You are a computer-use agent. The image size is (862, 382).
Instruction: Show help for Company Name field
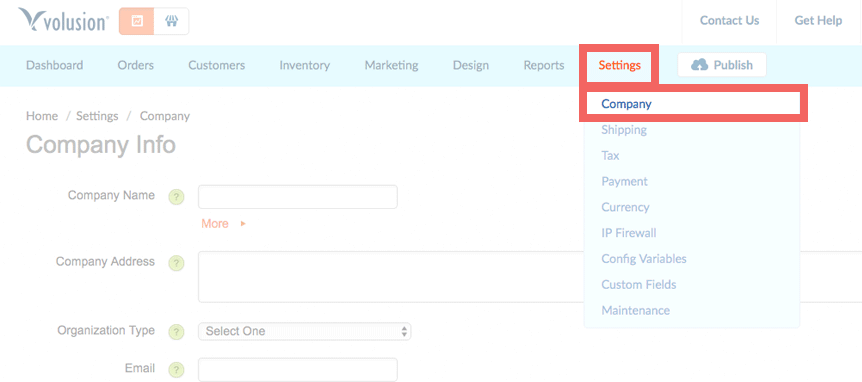point(176,197)
